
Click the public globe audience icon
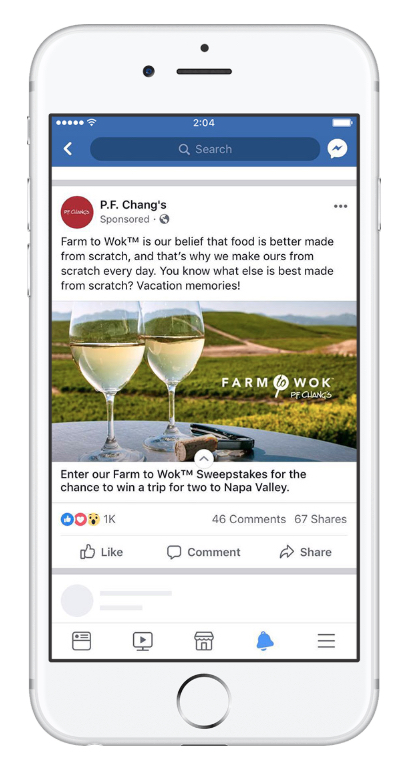(x=165, y=219)
